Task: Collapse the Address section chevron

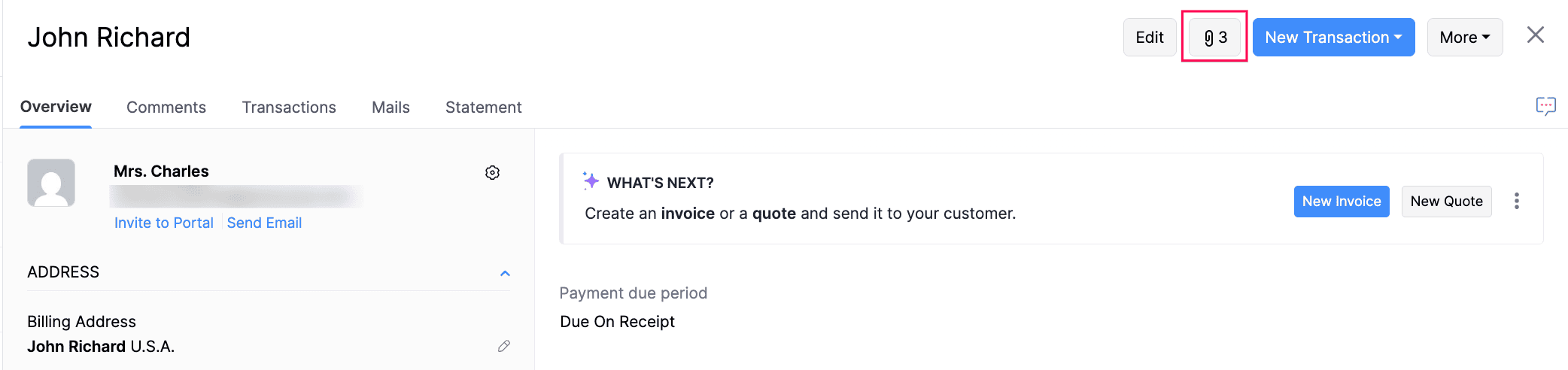Action: (x=505, y=273)
